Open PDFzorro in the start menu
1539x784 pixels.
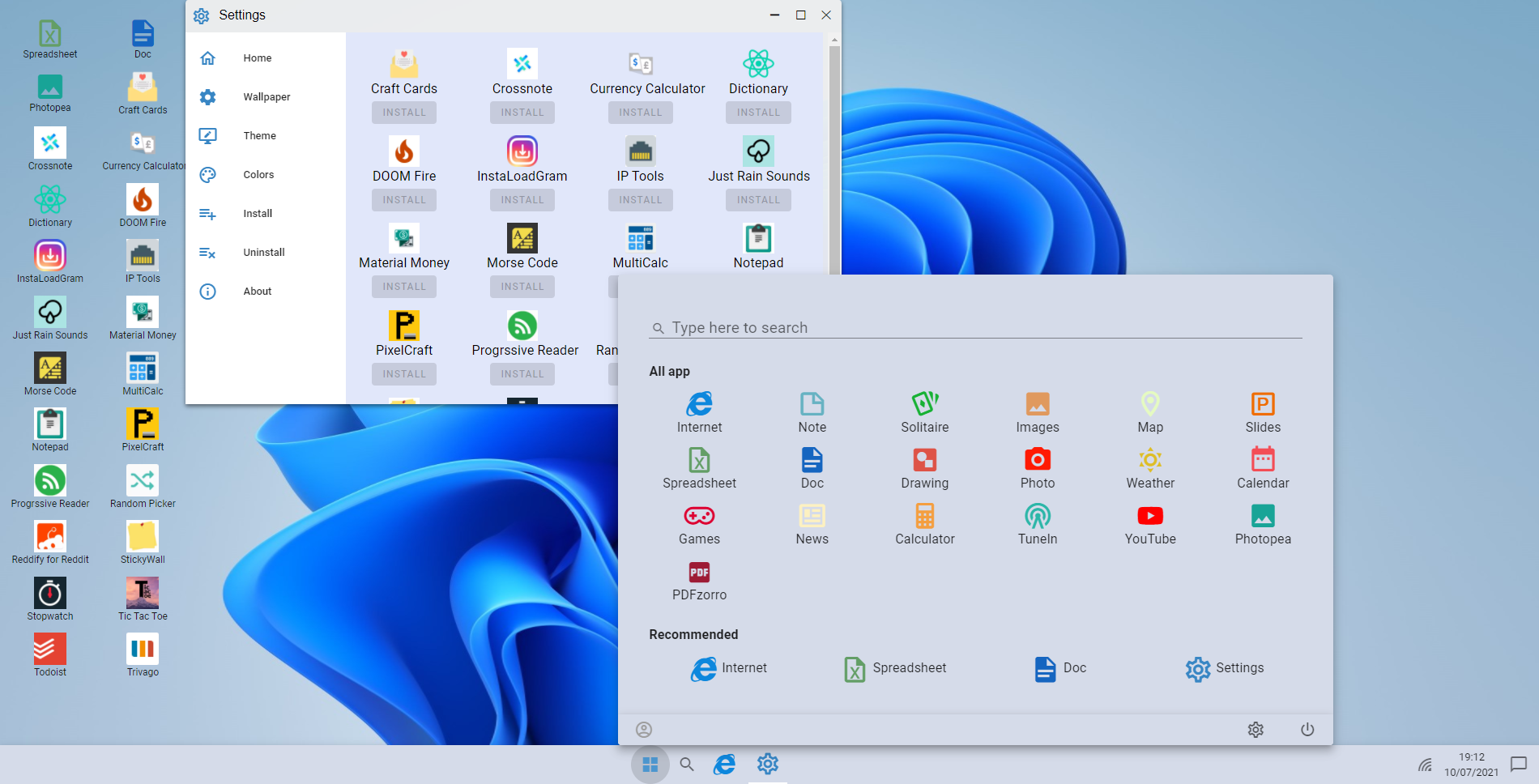699,580
